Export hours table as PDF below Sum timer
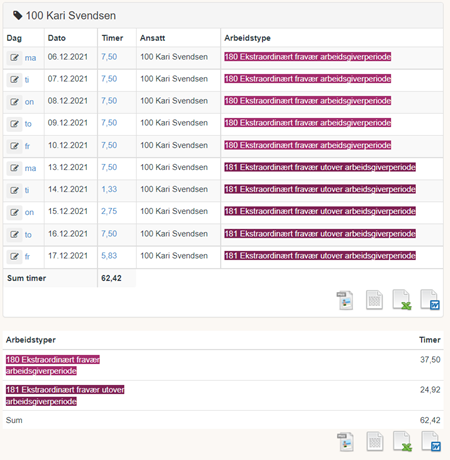This screenshot has width=450, height=460. pos(345,300)
